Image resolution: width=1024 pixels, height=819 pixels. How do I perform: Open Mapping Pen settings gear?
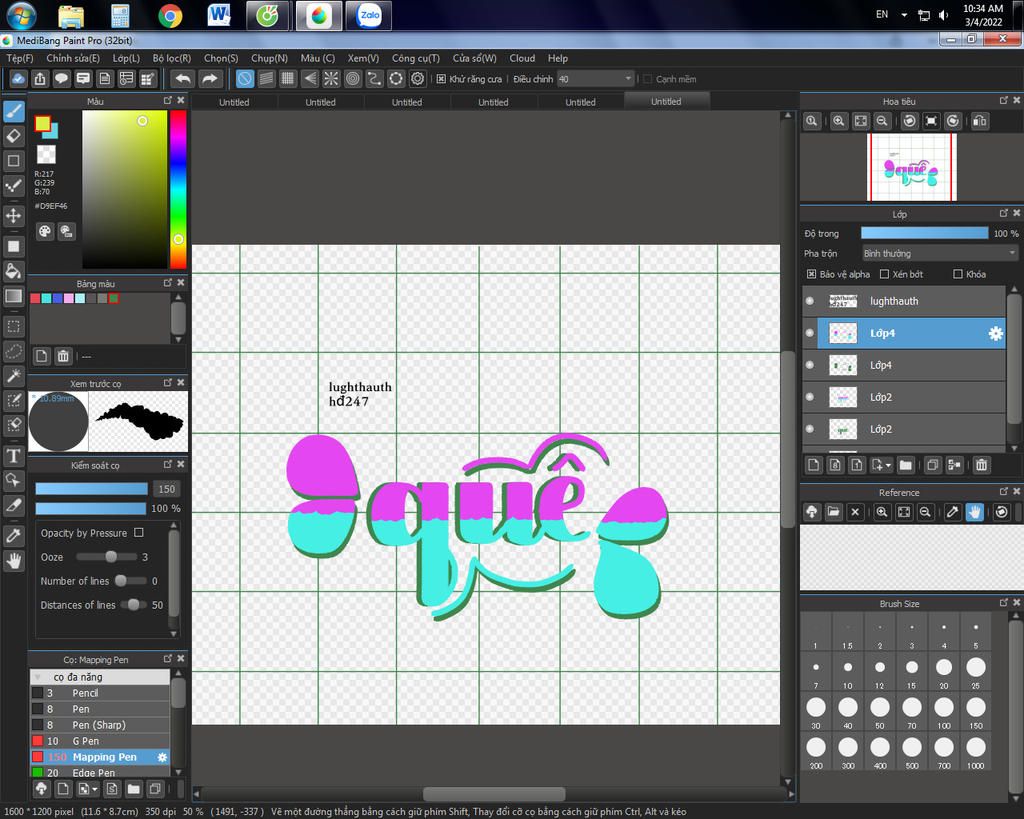[x=162, y=757]
